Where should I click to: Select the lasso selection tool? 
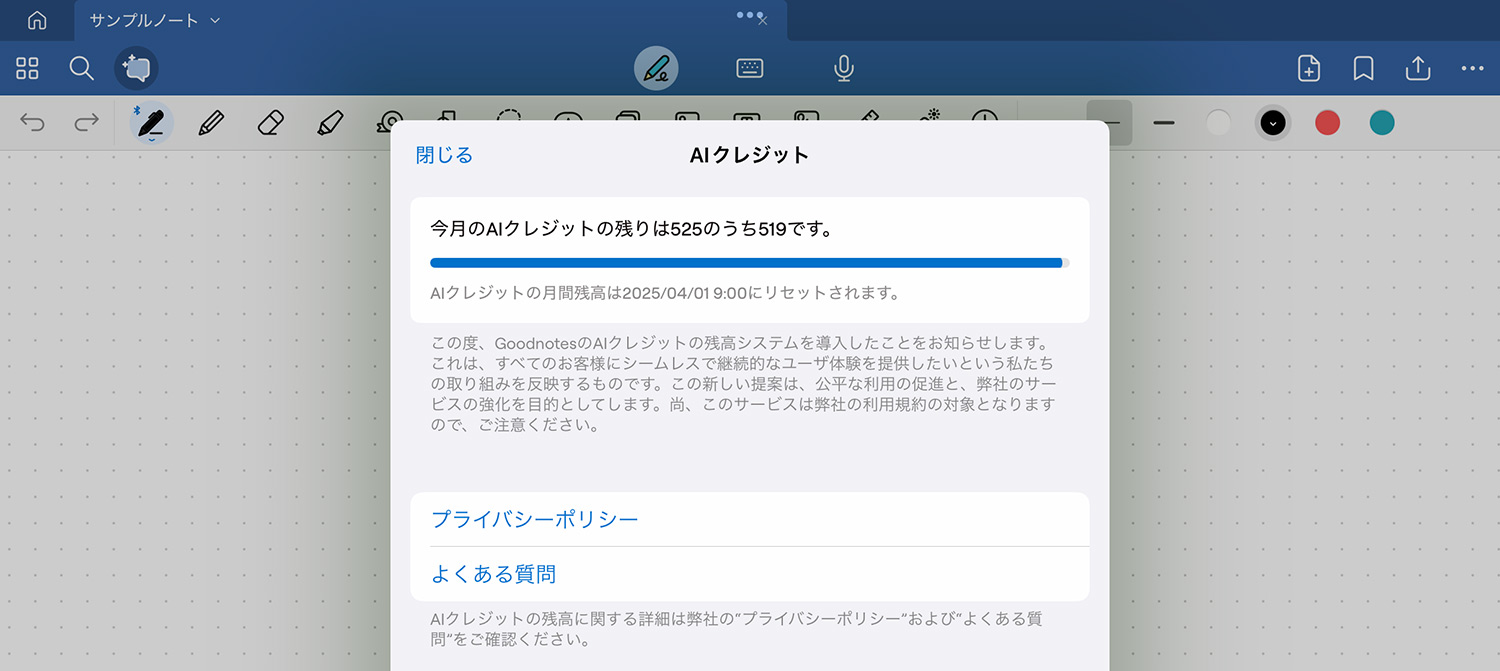509,115
